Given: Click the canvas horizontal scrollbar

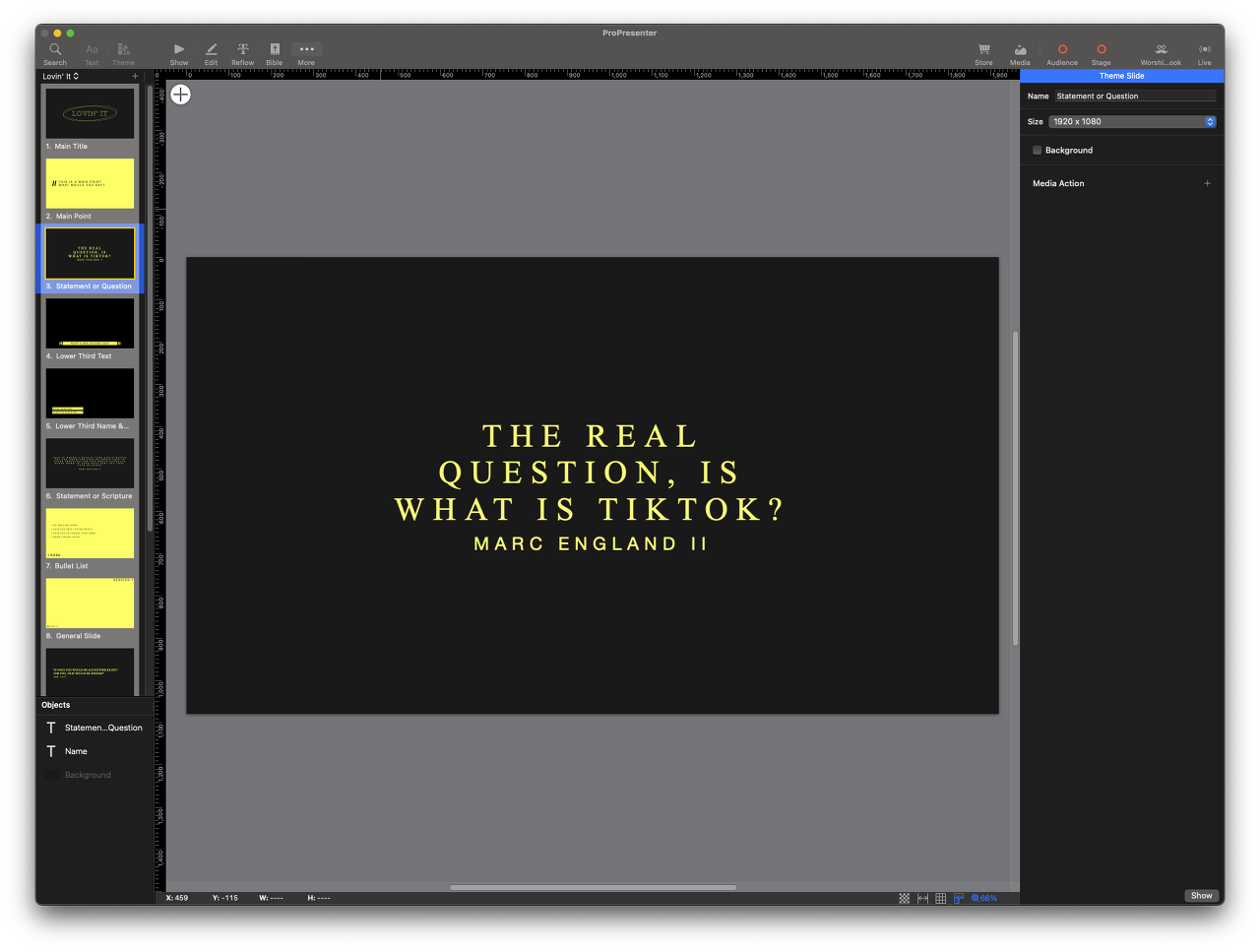Looking at the screenshot, I should pos(593,887).
